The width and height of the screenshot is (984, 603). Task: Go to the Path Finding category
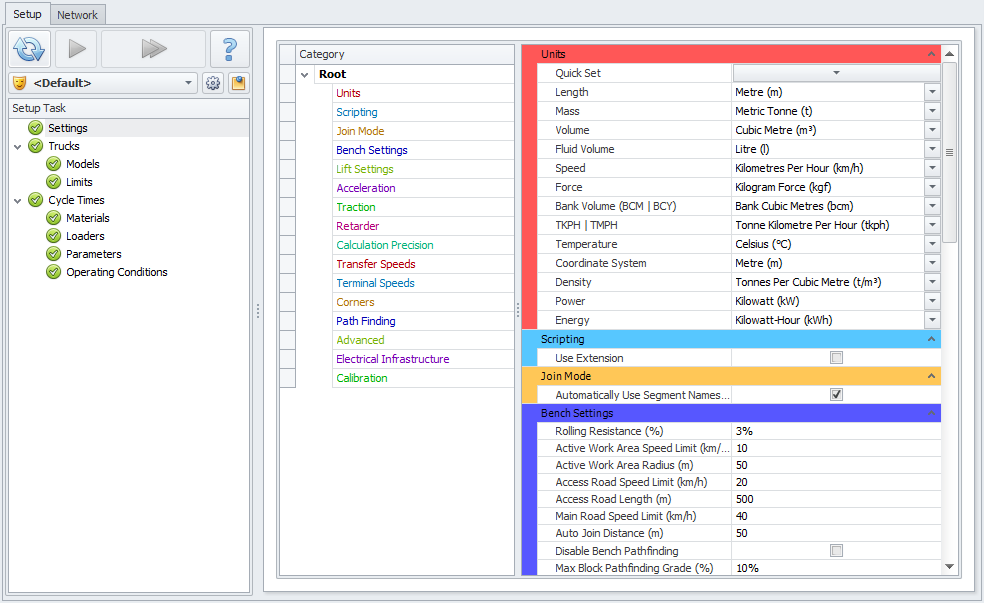(365, 321)
